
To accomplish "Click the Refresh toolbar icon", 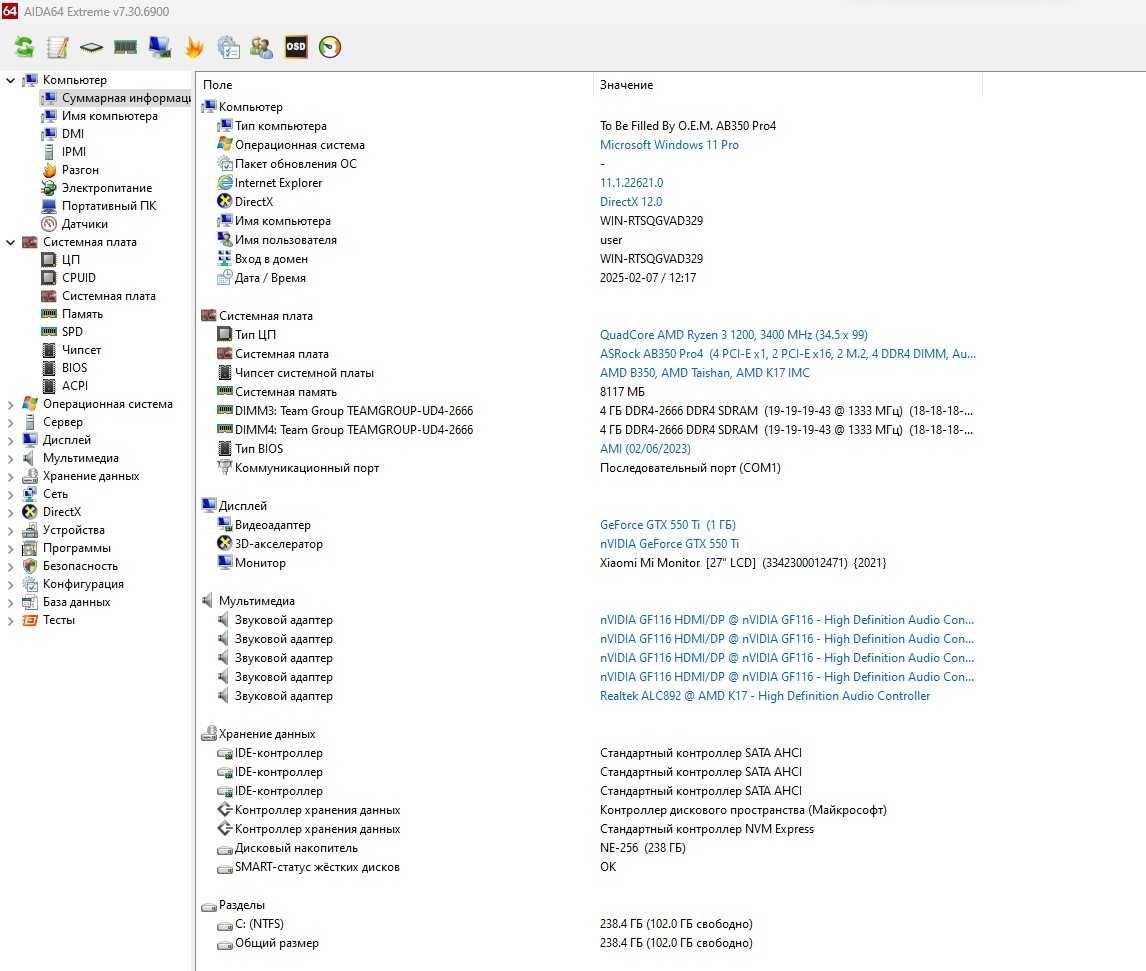I will click(x=23, y=47).
